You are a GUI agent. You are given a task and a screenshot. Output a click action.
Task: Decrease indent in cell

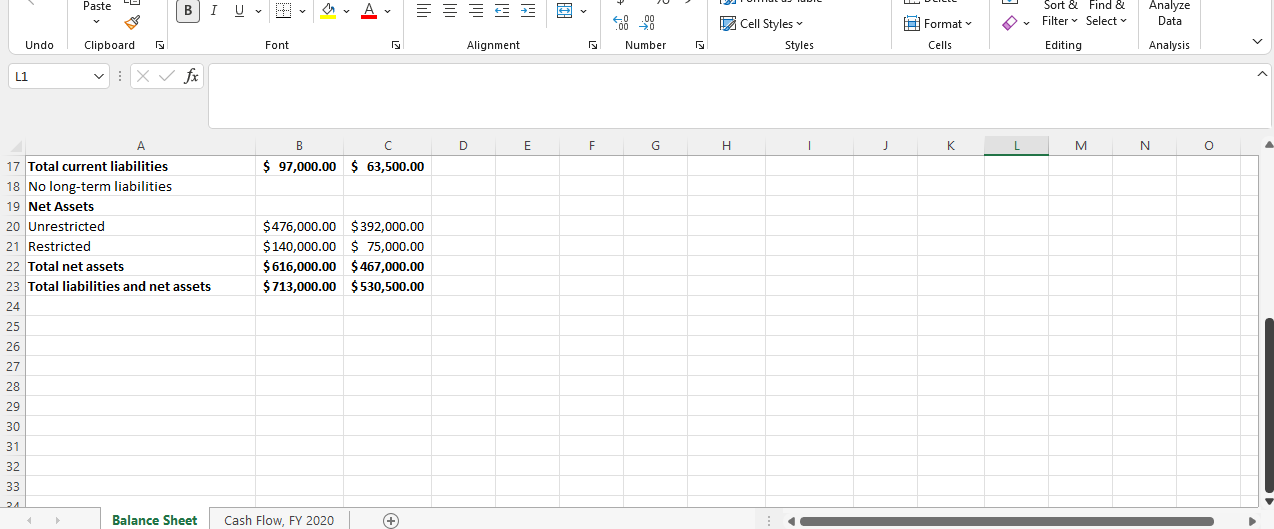click(502, 11)
